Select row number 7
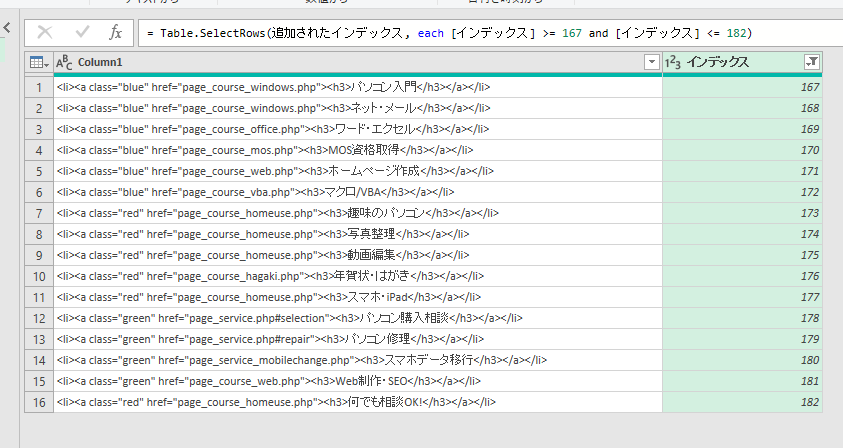The width and height of the screenshot is (843, 448). click(x=39, y=213)
